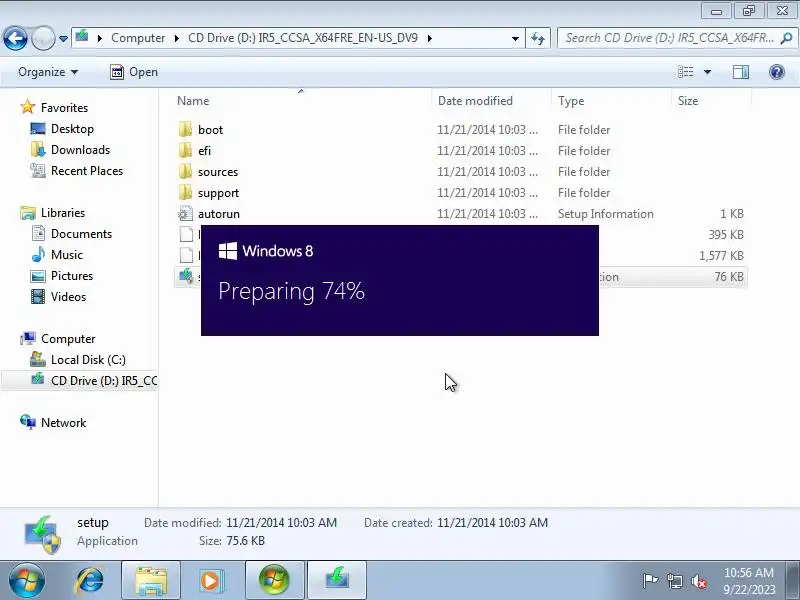The image size is (800, 600).
Task: Select the boot folder name
Action: 210,130
